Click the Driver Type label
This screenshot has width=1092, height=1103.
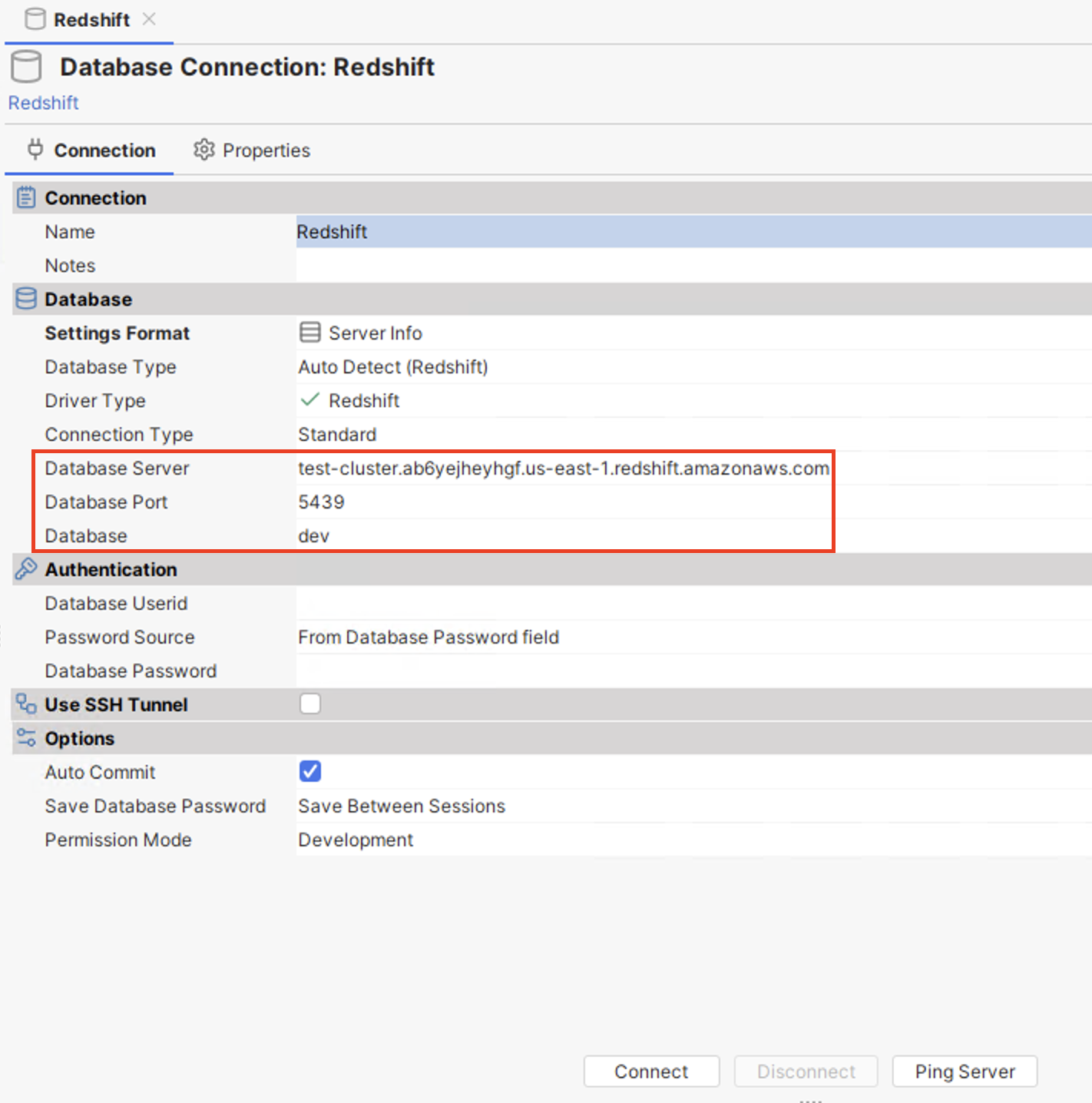click(95, 401)
